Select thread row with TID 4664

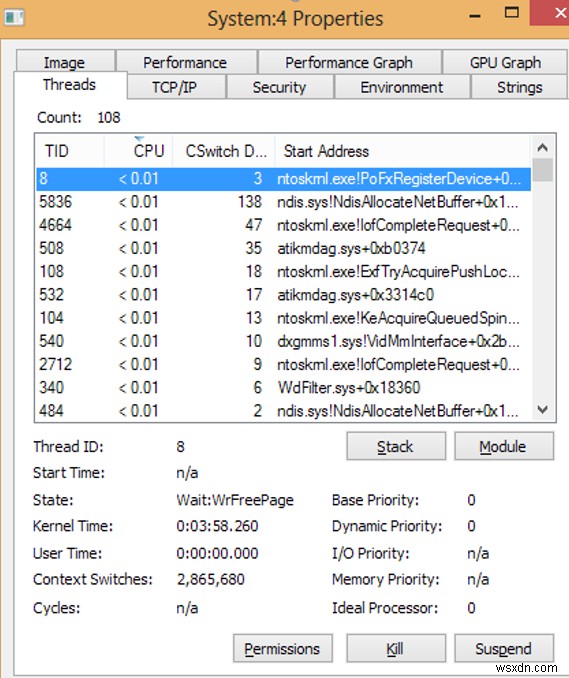coord(284,225)
